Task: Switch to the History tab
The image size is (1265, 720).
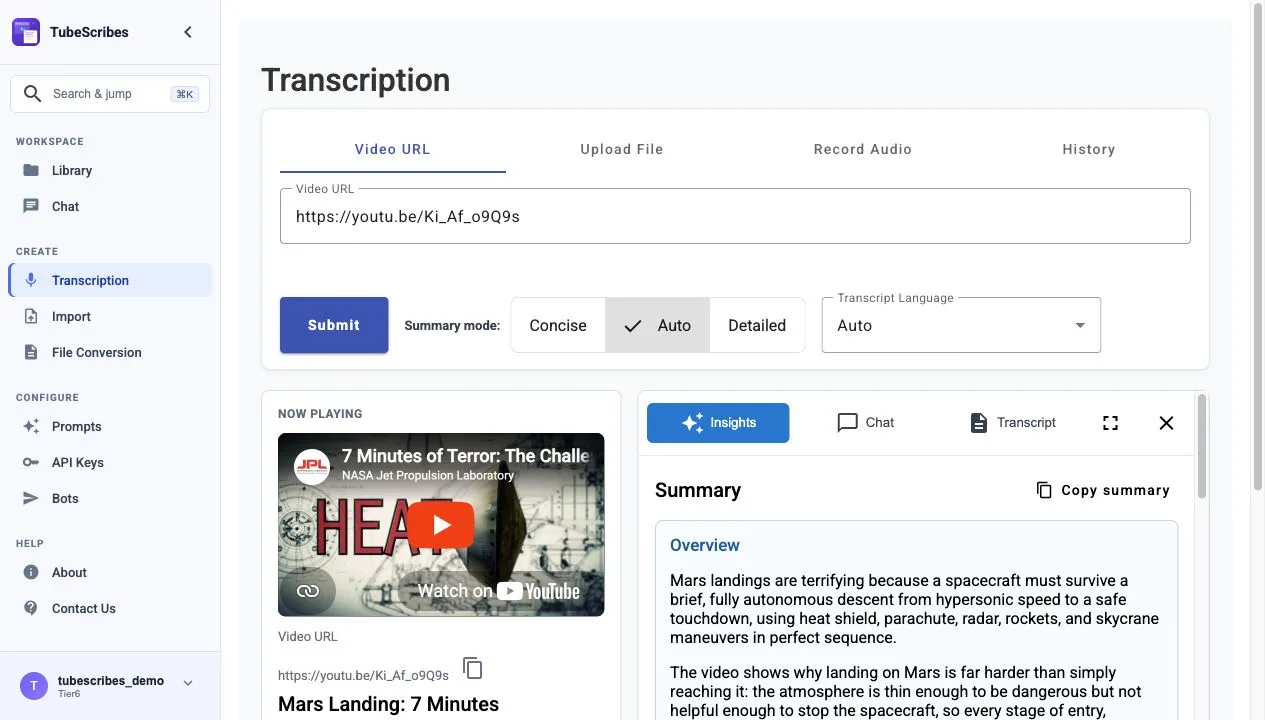Action: pos(1089,149)
